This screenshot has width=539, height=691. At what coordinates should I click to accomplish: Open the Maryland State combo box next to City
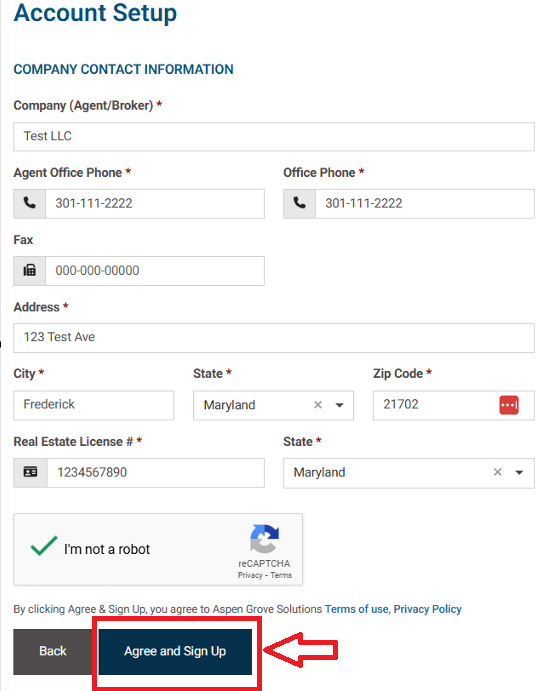(x=273, y=405)
